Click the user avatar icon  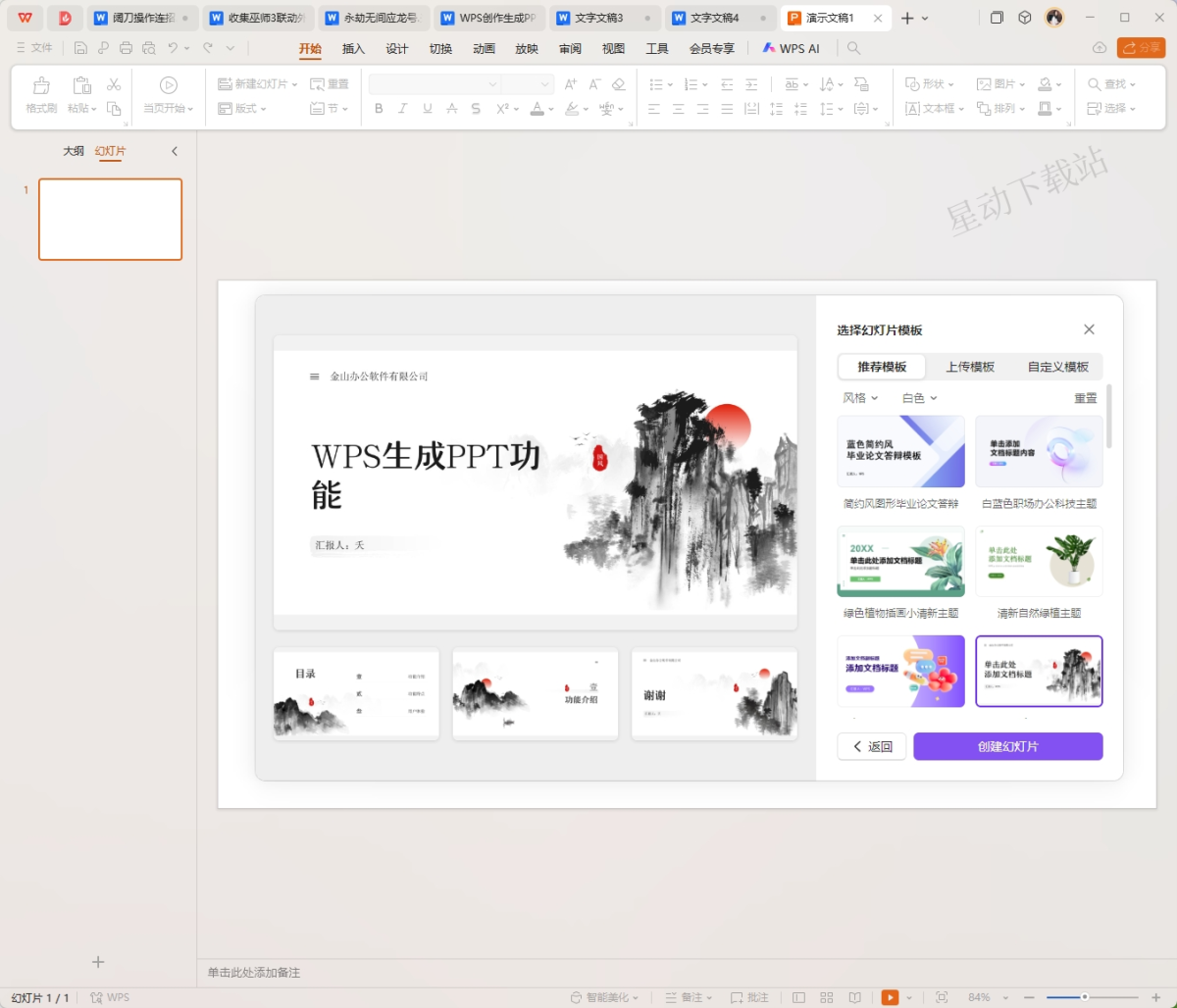(x=1054, y=18)
